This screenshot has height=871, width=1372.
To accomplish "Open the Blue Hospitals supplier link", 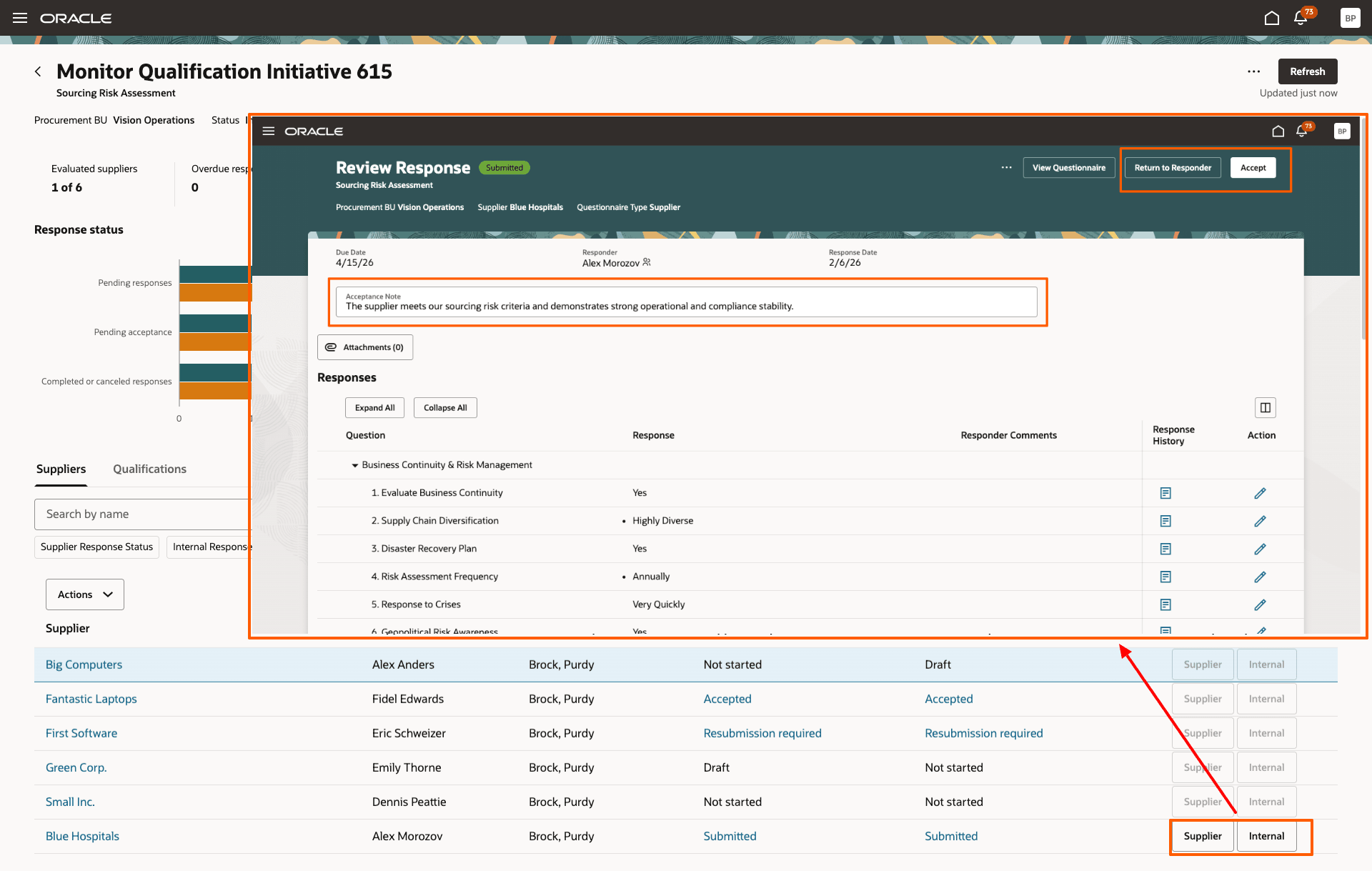I will (x=82, y=836).
